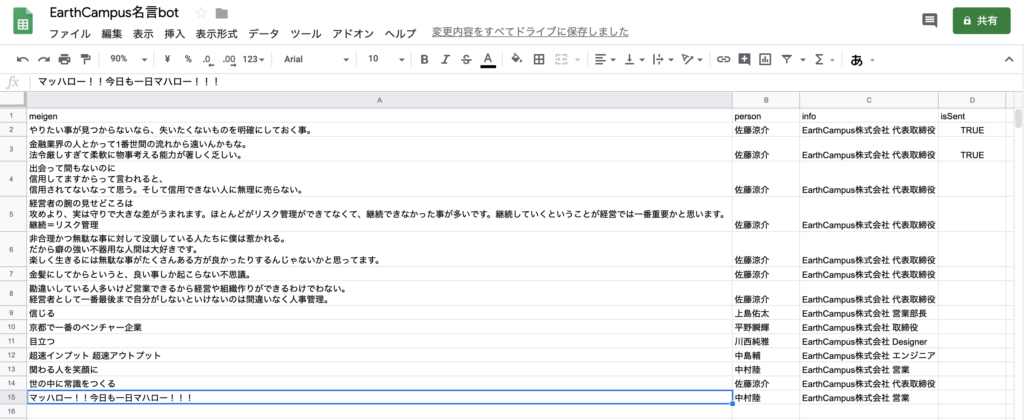Select the cell 'EarthCampus株式会社 Designer'
Image resolution: width=1024 pixels, height=420 pixels.
click(x=869, y=341)
